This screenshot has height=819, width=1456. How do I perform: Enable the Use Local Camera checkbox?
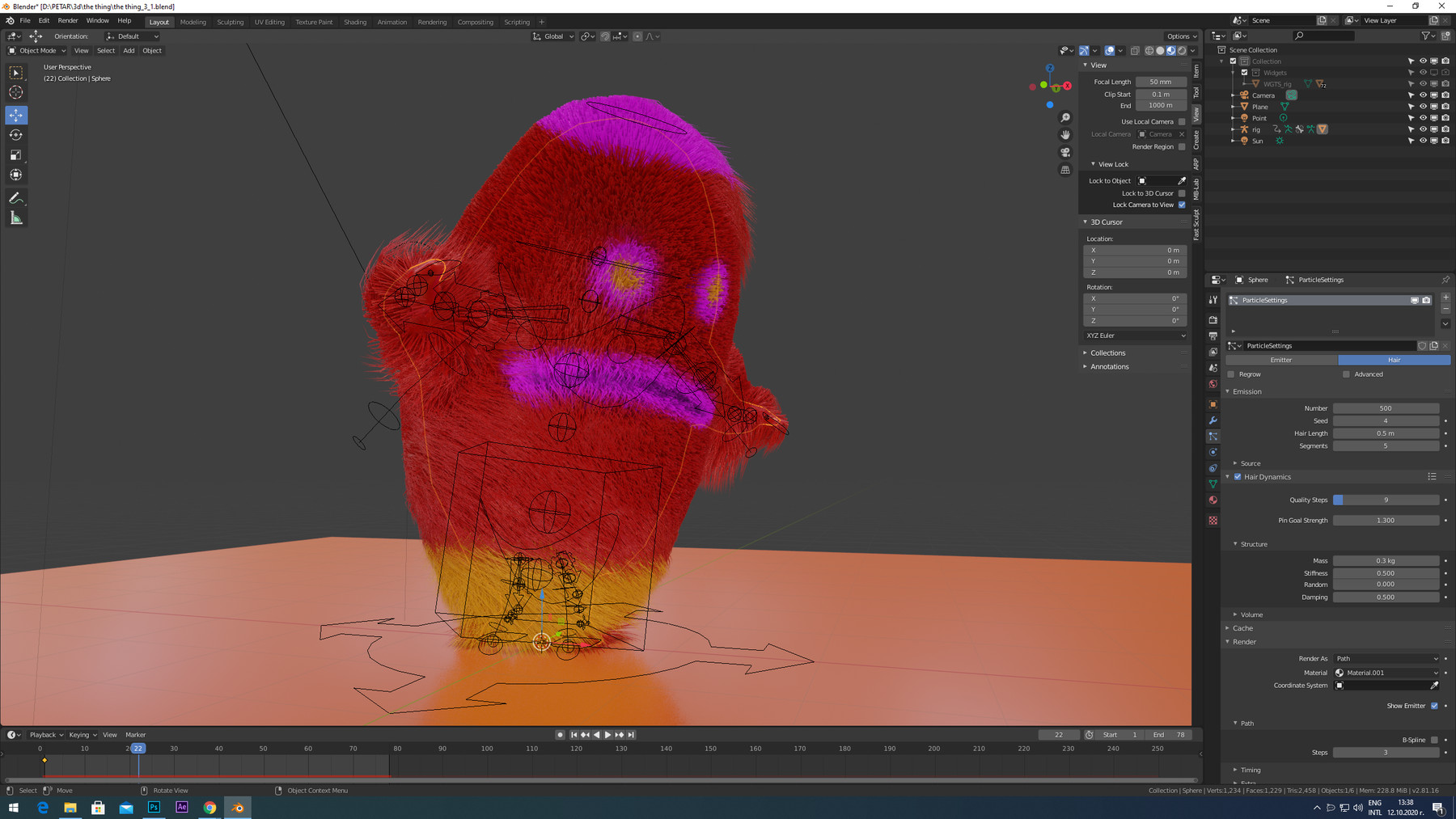point(1182,122)
